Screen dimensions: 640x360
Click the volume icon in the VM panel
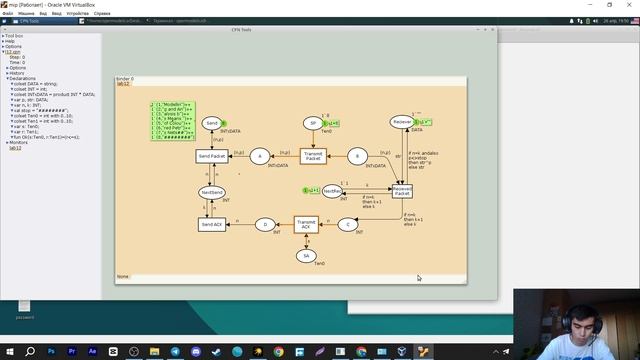tap(596, 21)
